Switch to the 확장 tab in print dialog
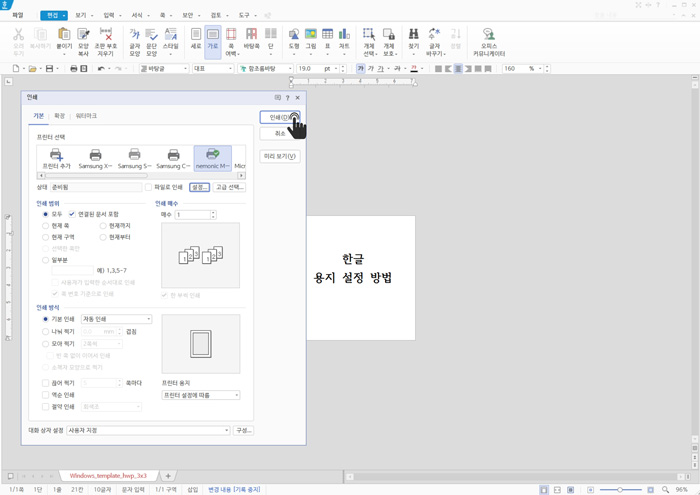The height and width of the screenshot is (495, 700). click(x=59, y=116)
